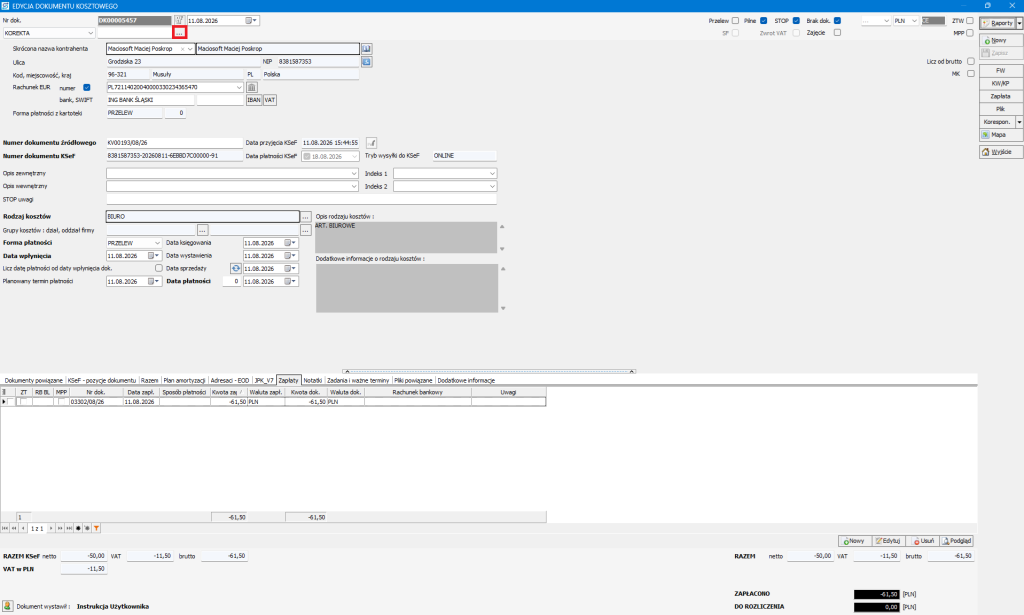The width and height of the screenshot is (1024, 615).
Task: Click the grid column chooser icon in header corner
Action: pos(5,392)
